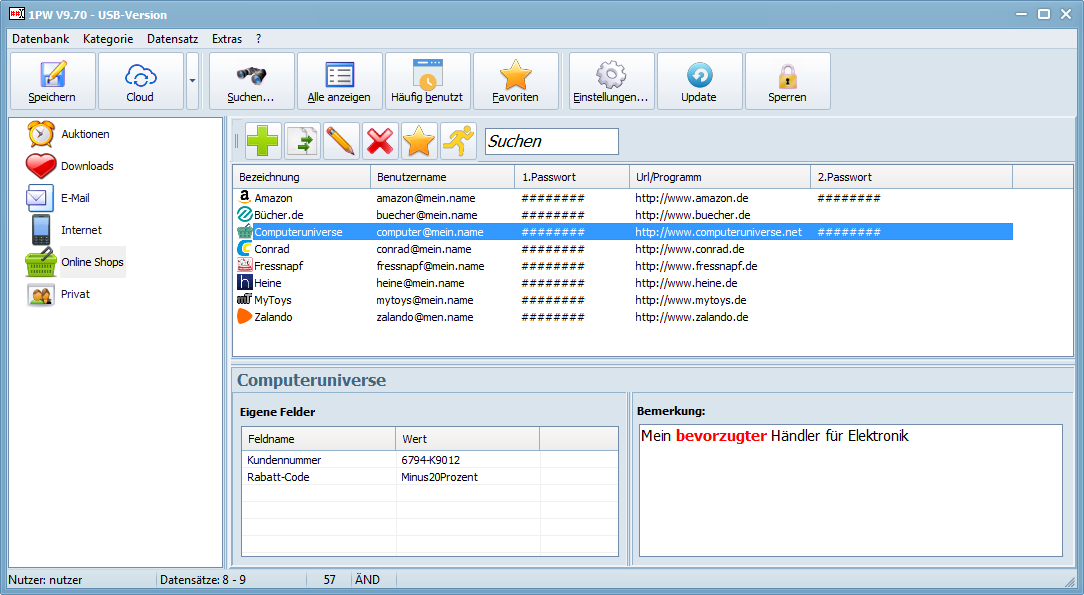Select the Downloads category

pyautogui.click(x=87, y=166)
